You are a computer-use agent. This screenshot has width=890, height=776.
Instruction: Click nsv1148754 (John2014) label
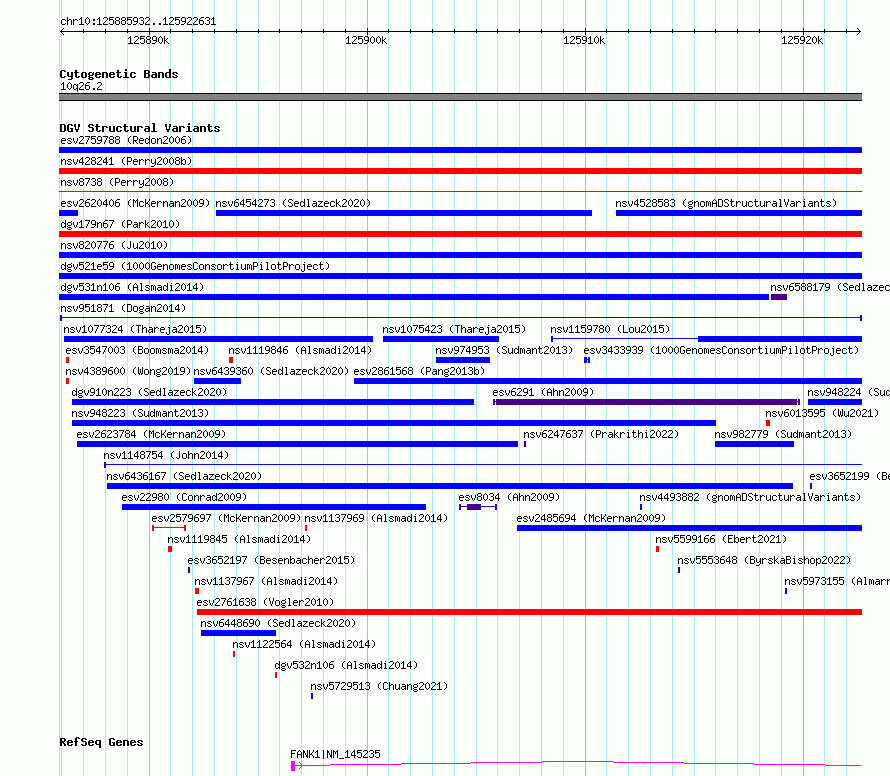166,455
